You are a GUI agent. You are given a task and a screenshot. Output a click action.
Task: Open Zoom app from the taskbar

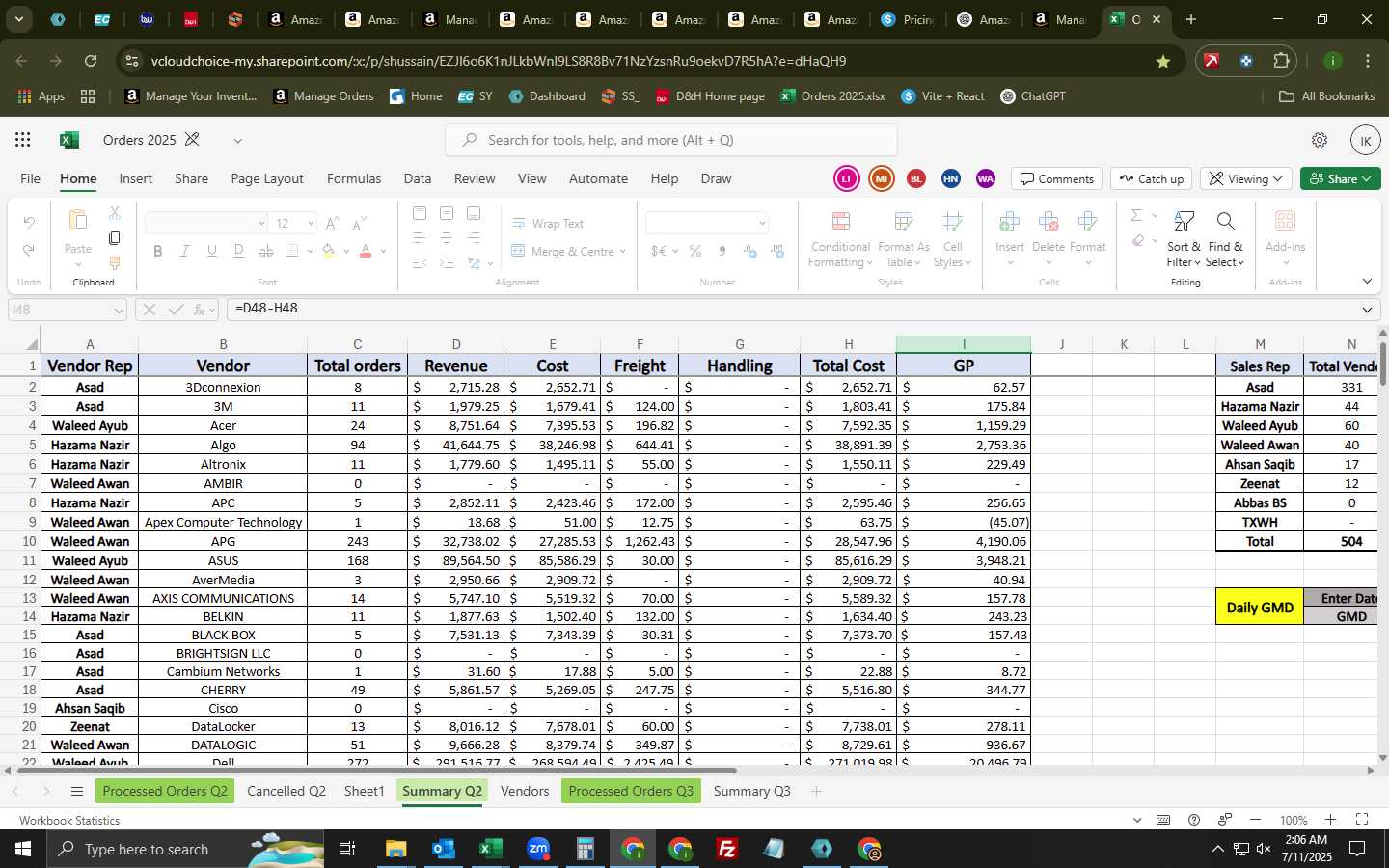click(x=538, y=849)
